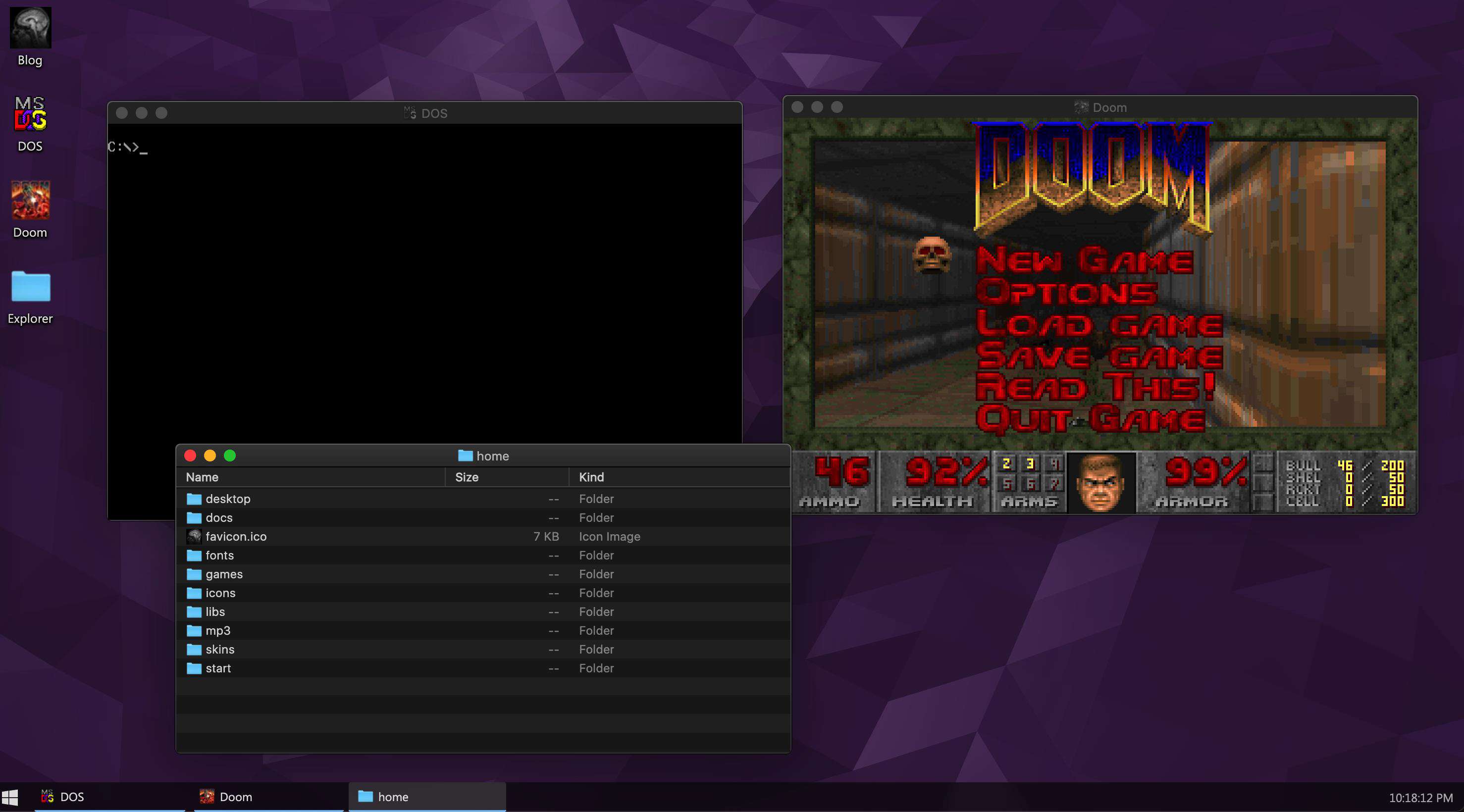Click the DOS command prompt area

(424, 284)
